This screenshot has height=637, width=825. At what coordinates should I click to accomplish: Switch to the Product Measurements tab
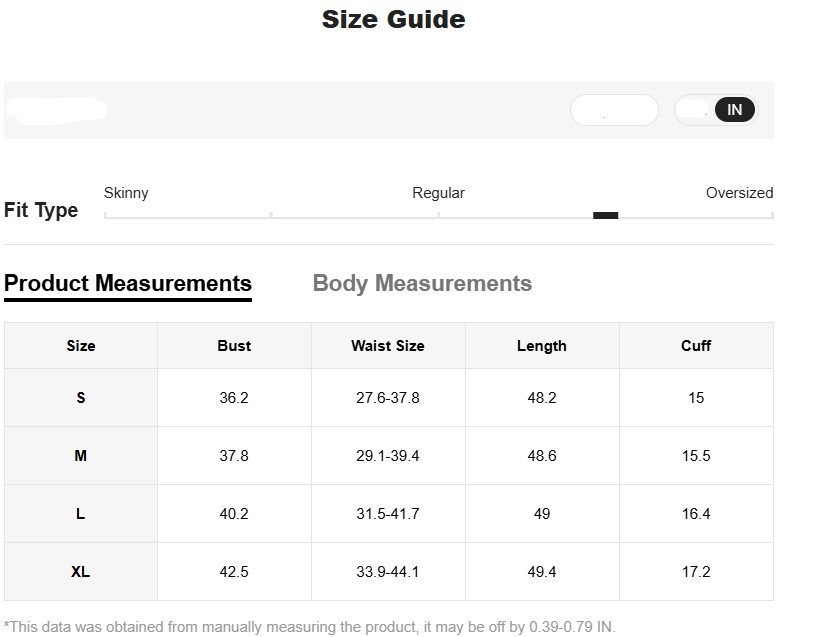(128, 284)
